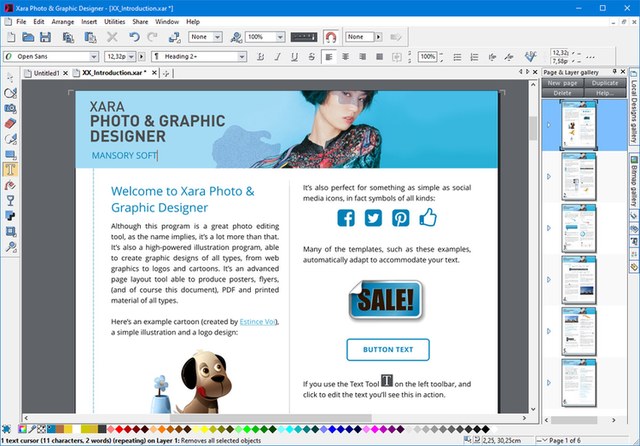The width and height of the screenshot is (640, 446).
Task: Open the color editor icon
Action: tap(22, 429)
